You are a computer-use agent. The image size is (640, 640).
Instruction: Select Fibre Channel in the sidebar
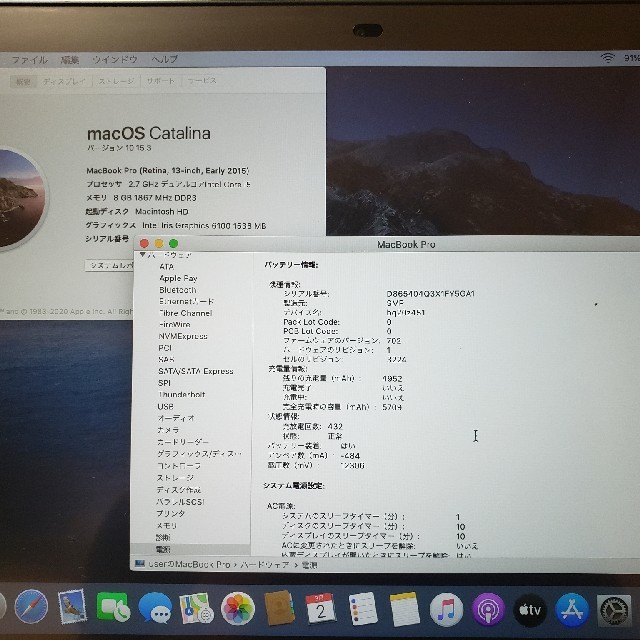pyautogui.click(x=185, y=313)
